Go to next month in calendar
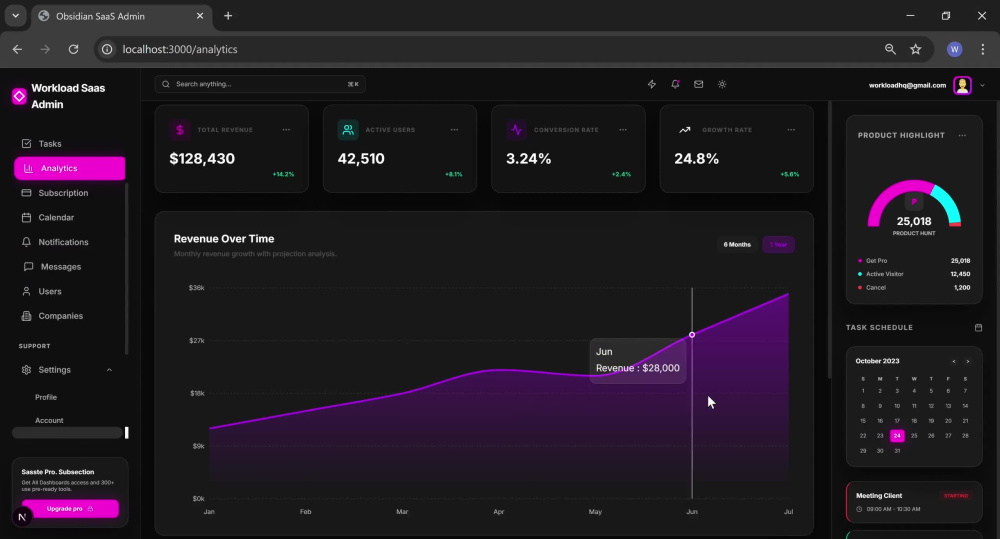Image resolution: width=1000 pixels, height=539 pixels. tap(968, 361)
